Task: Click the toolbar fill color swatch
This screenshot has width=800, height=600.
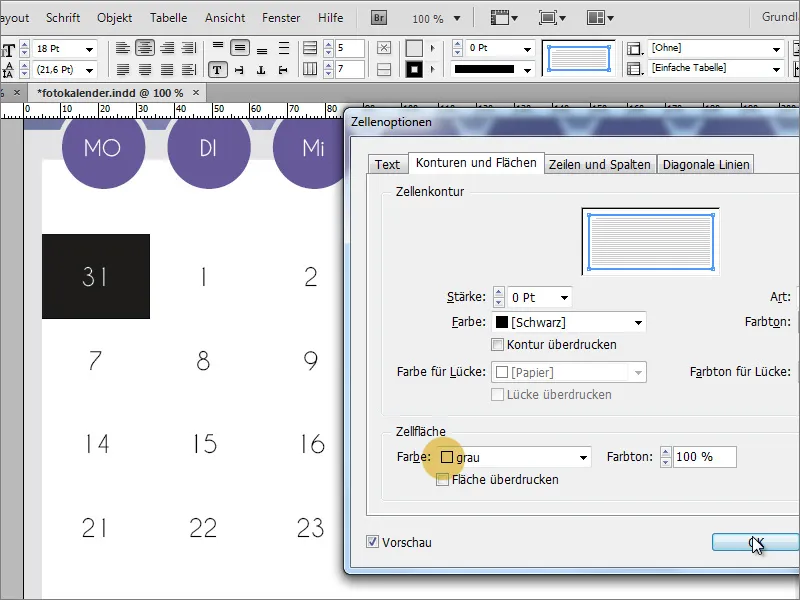Action: (414, 48)
